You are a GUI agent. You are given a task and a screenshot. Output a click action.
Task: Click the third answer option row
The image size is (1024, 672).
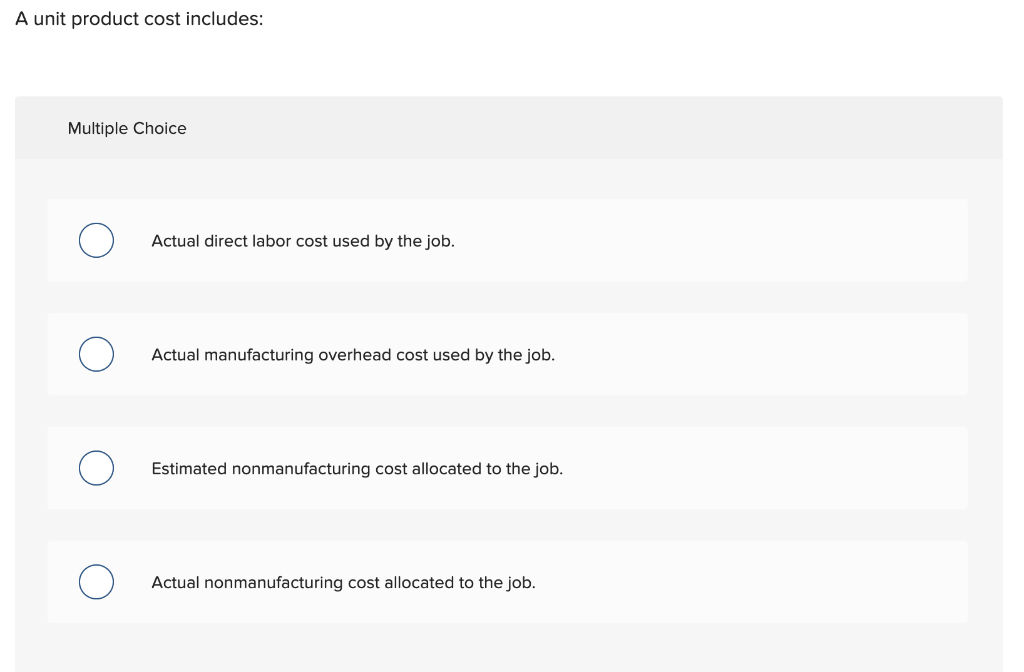coord(508,467)
